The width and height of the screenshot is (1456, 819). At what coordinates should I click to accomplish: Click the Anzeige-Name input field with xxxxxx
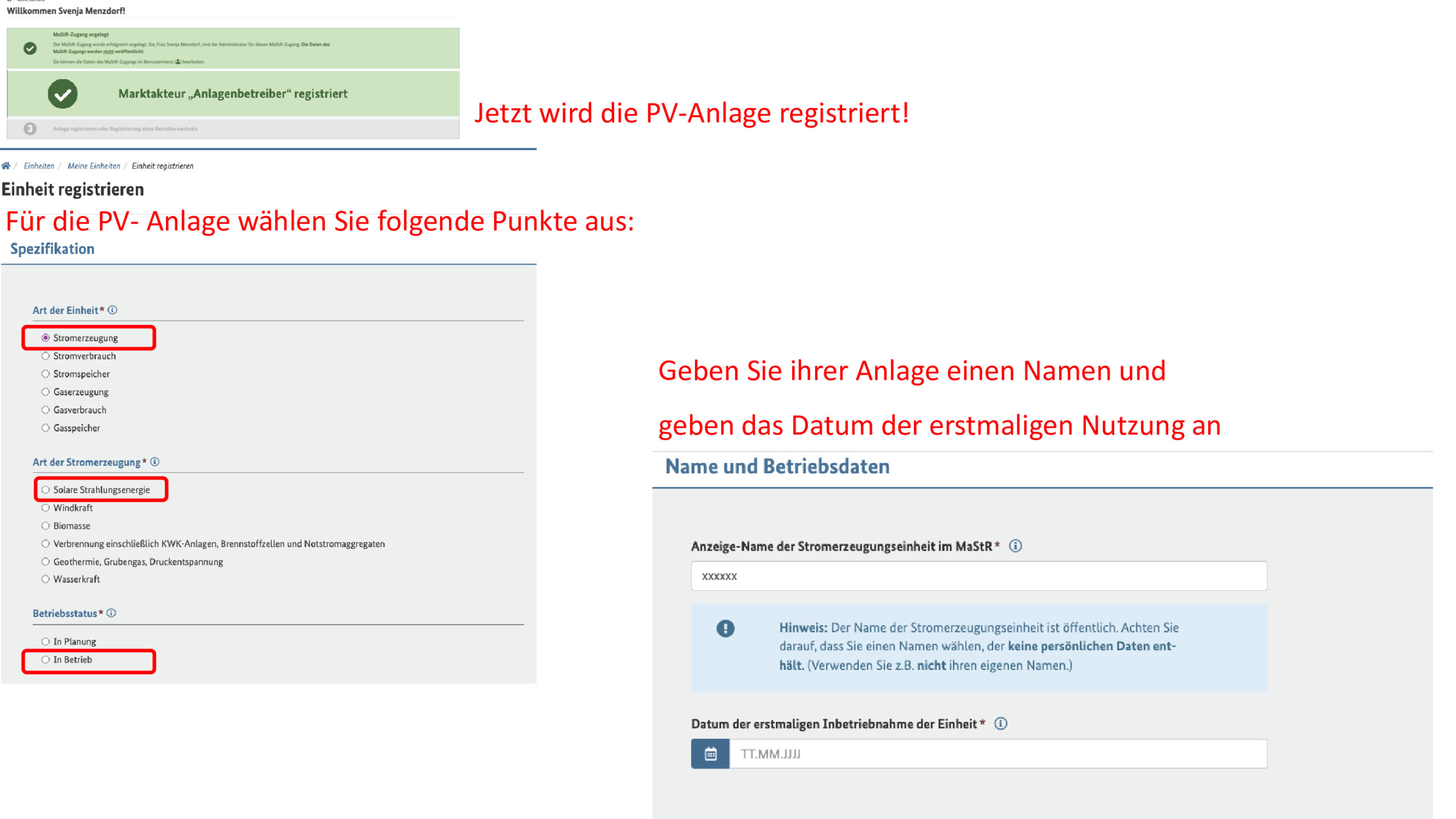coord(978,576)
